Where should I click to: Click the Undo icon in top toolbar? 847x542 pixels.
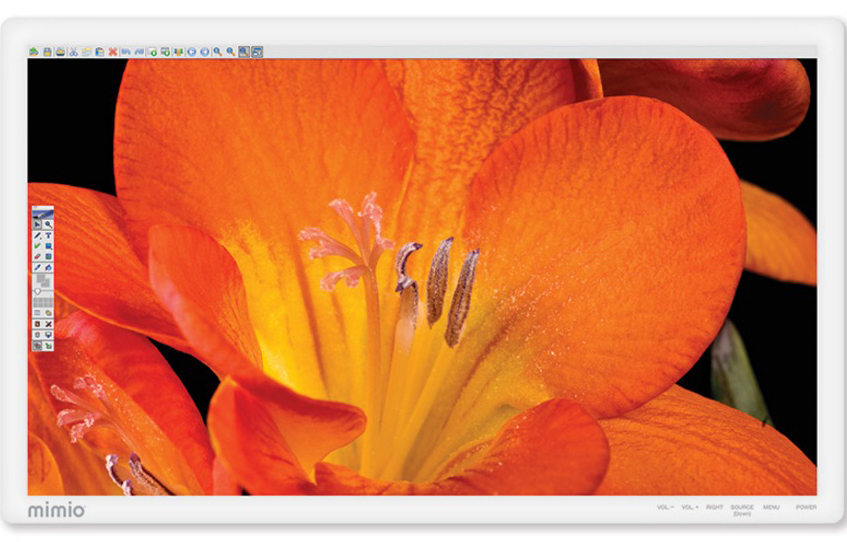point(126,52)
